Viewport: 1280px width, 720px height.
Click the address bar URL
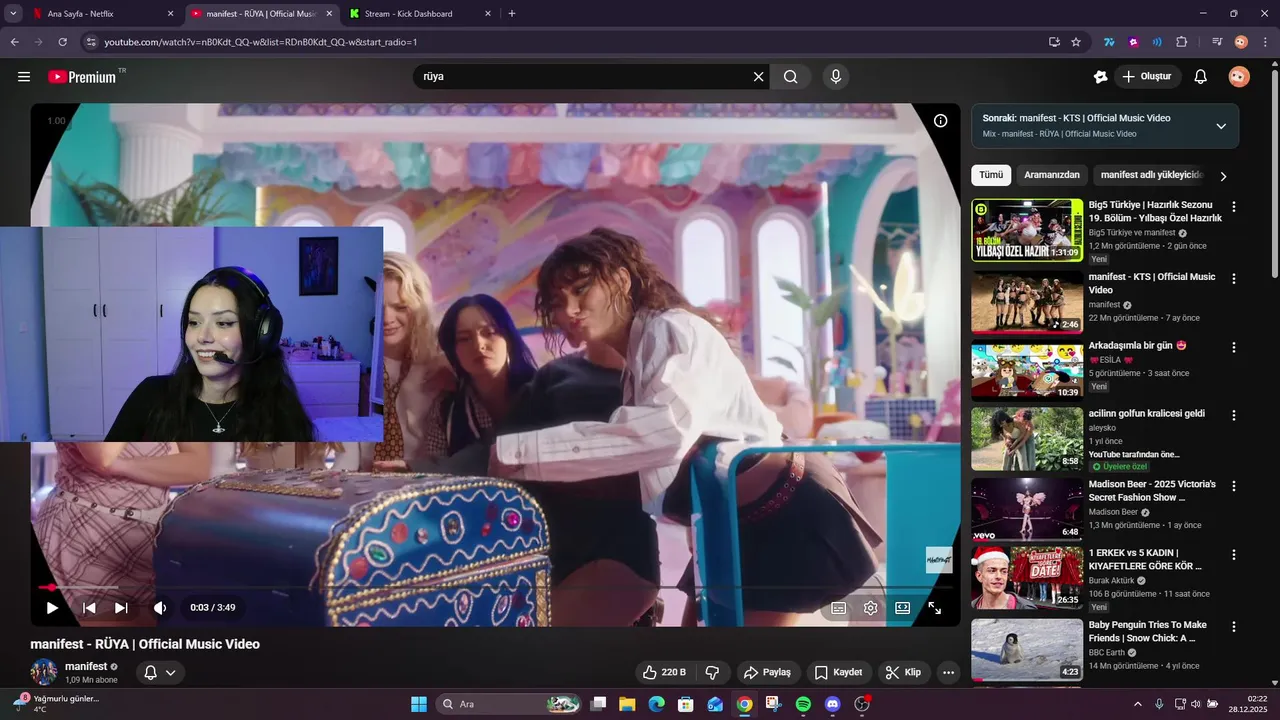tap(260, 42)
